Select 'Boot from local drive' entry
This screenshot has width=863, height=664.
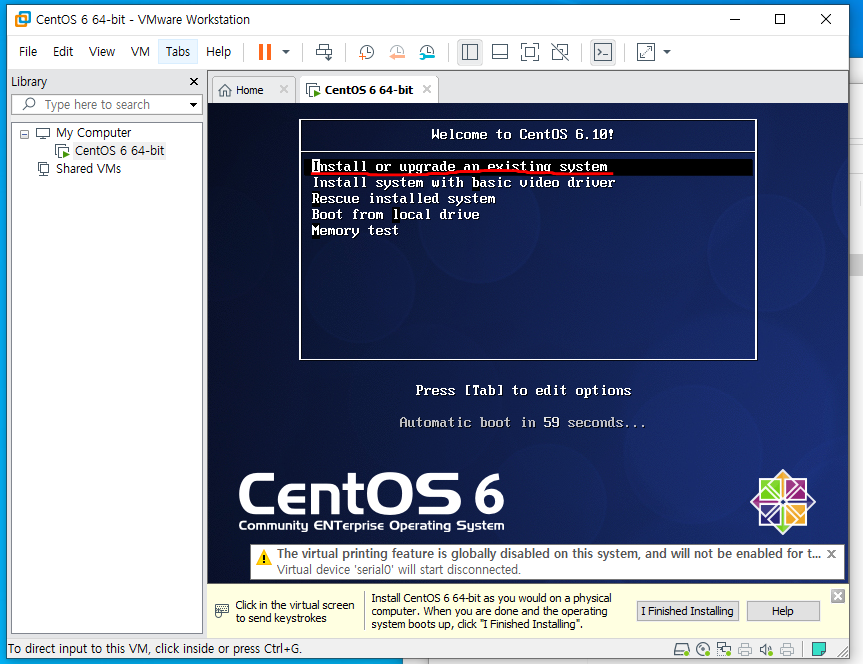pyautogui.click(x=395, y=215)
